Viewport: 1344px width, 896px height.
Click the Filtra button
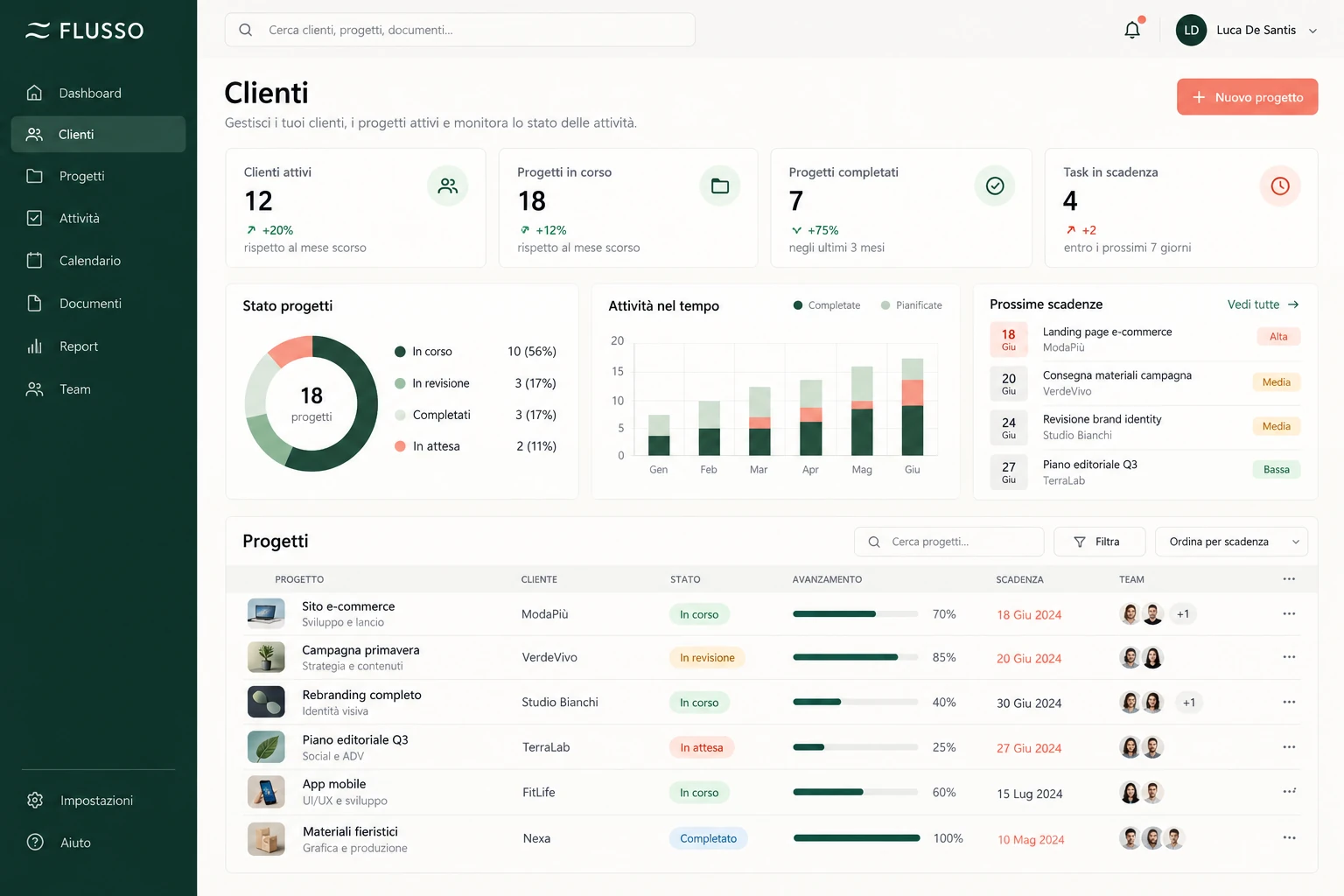tap(1099, 542)
